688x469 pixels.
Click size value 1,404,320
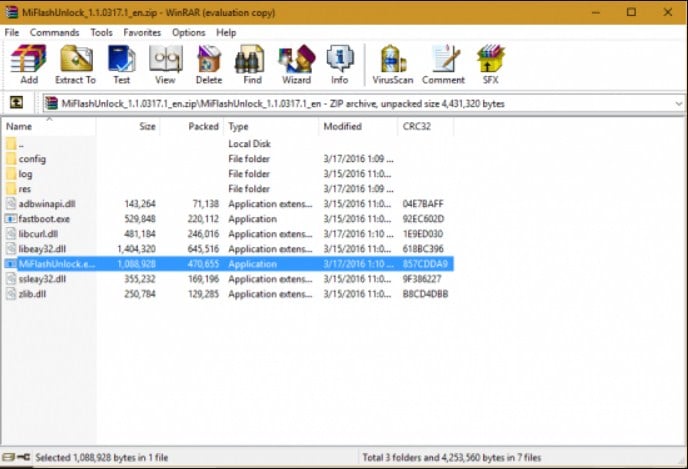[136, 249]
